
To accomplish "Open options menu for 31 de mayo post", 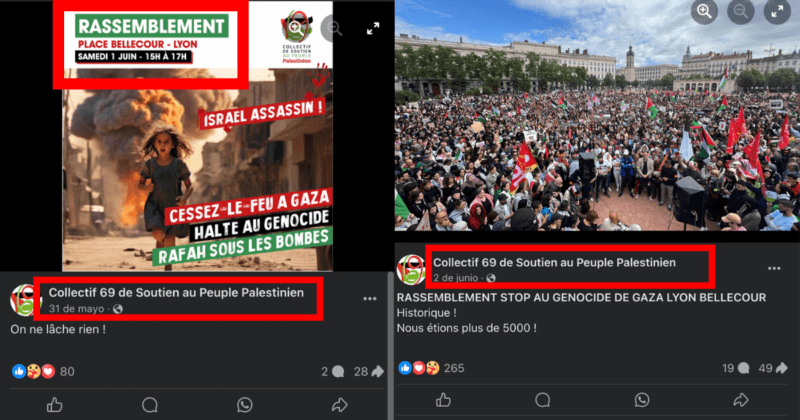I will (370, 299).
